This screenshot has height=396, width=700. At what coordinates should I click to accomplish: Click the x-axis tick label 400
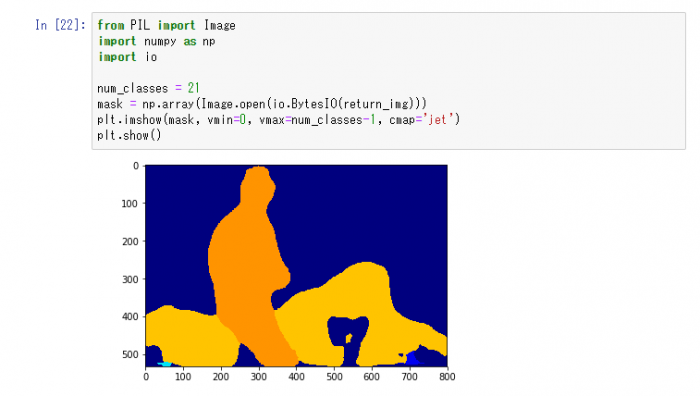pos(296,377)
